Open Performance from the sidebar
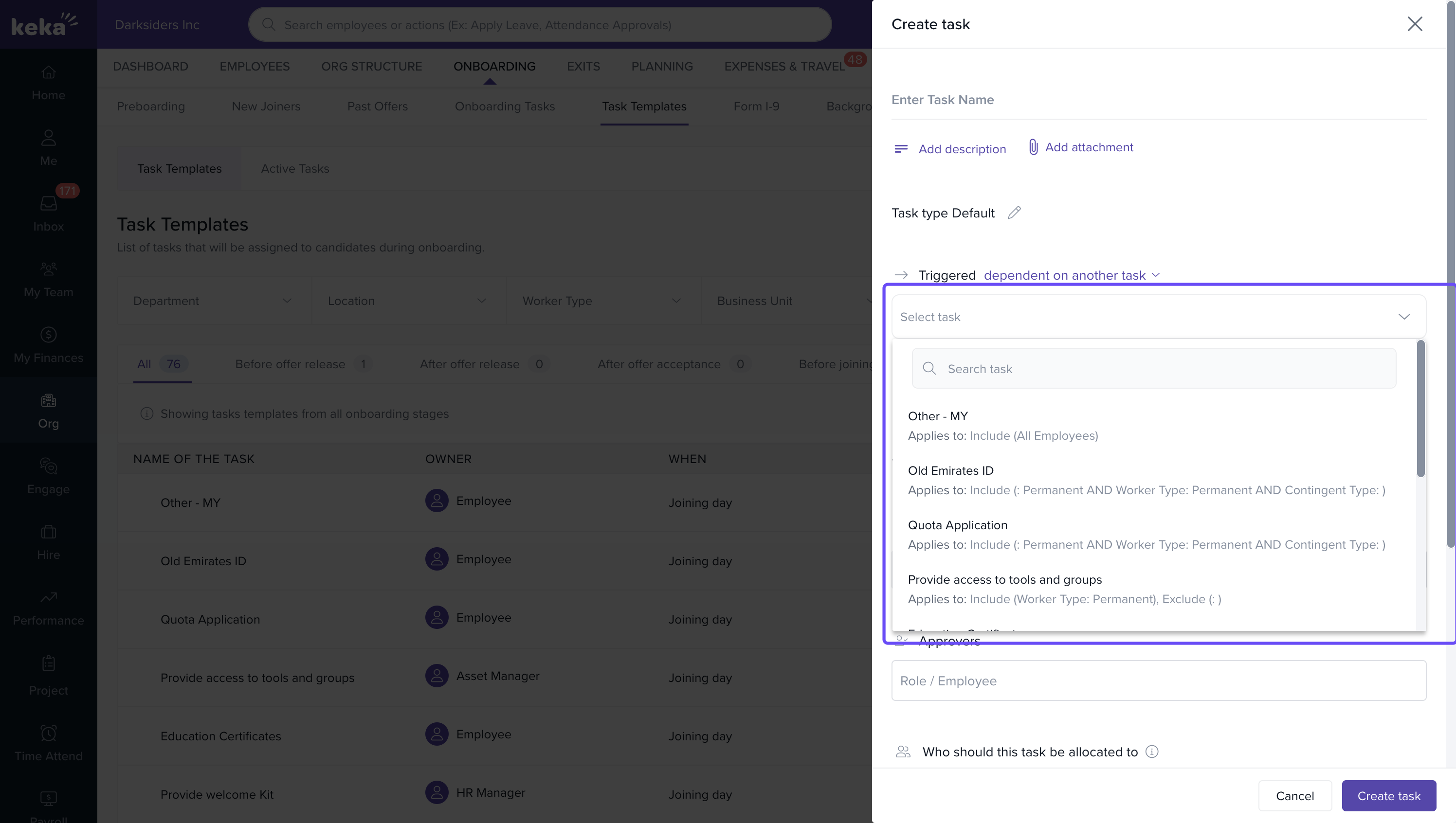 click(48, 608)
